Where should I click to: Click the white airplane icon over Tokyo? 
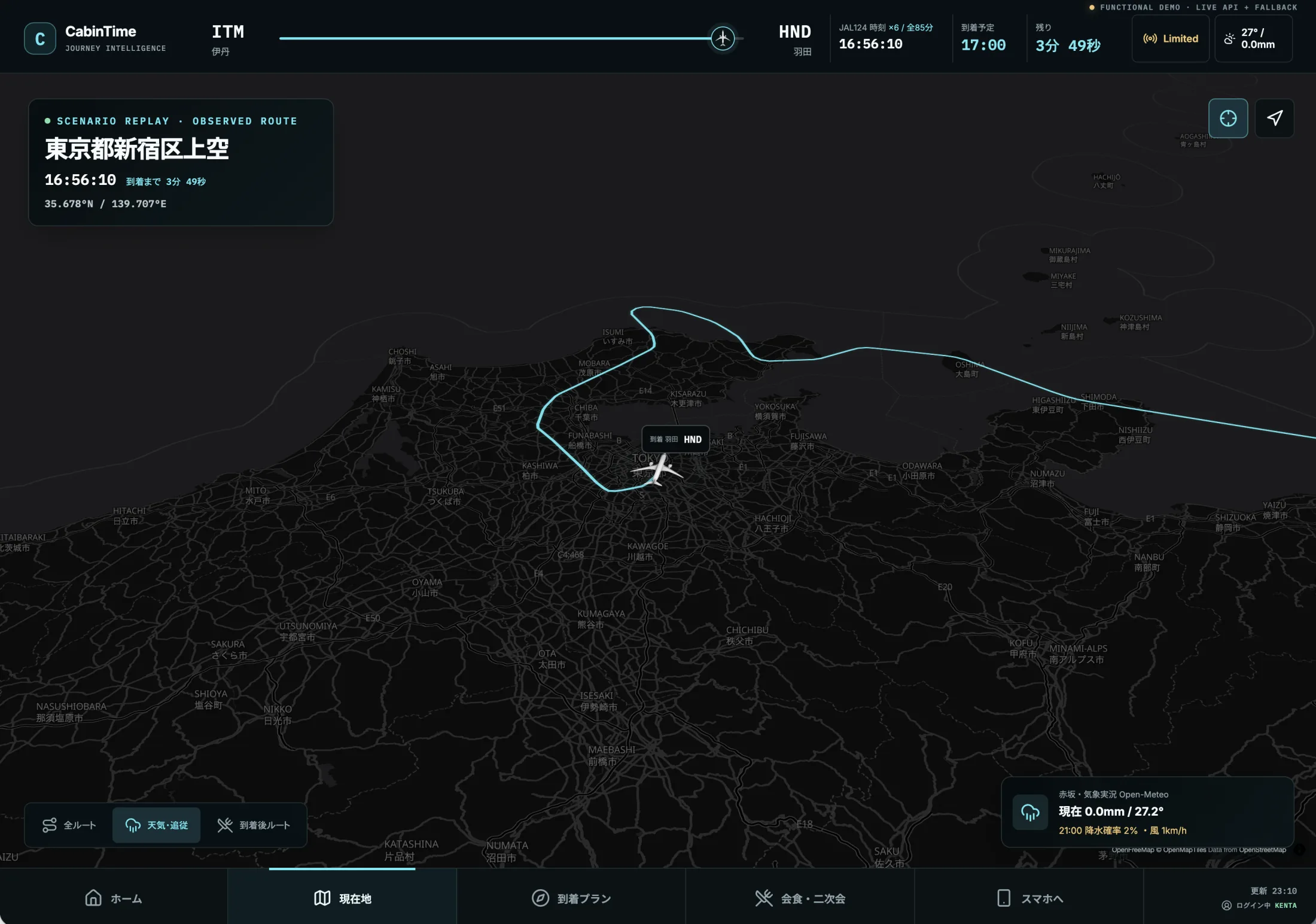point(657,470)
